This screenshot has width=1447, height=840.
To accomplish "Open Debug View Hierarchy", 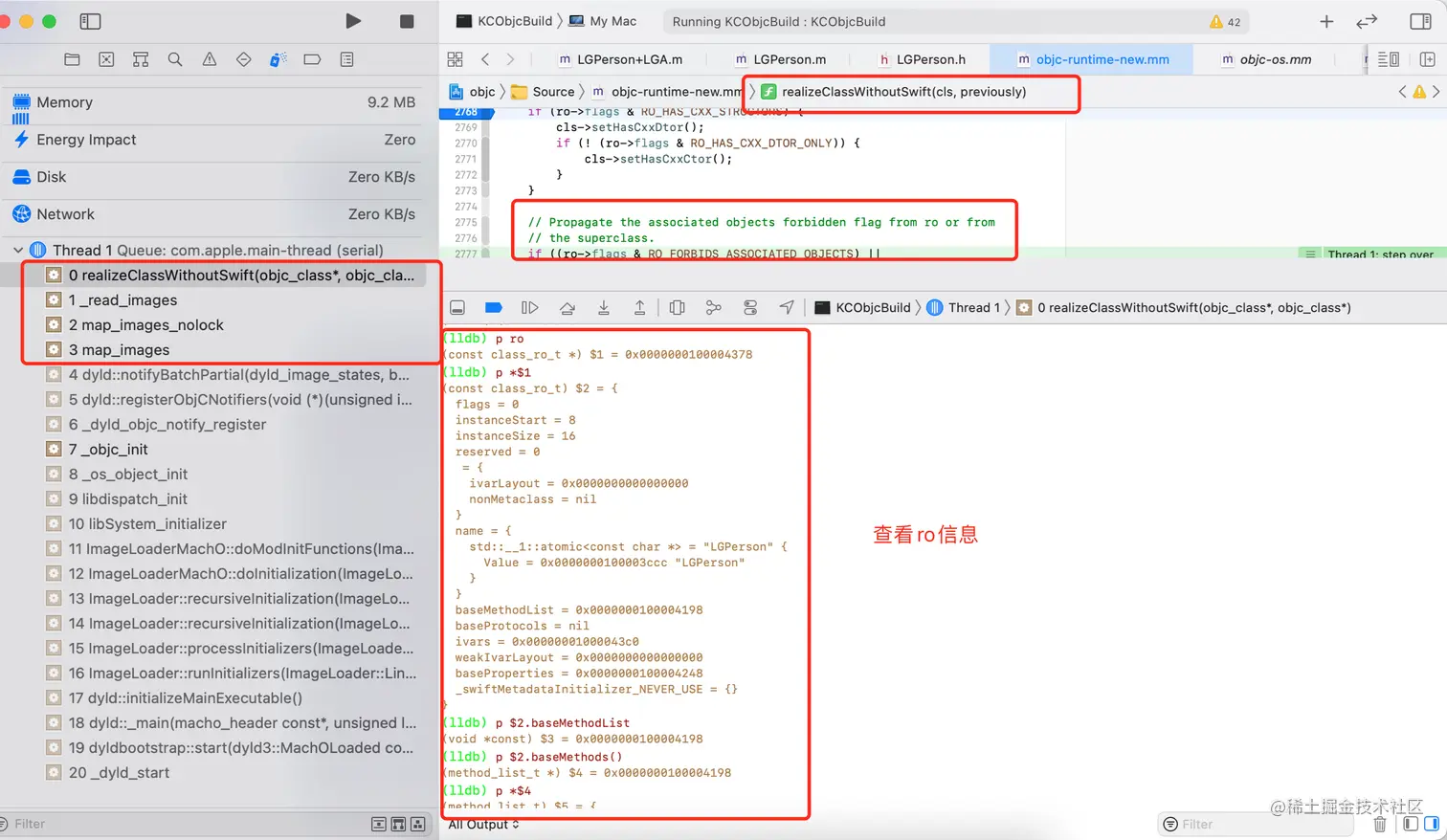I will coord(678,307).
